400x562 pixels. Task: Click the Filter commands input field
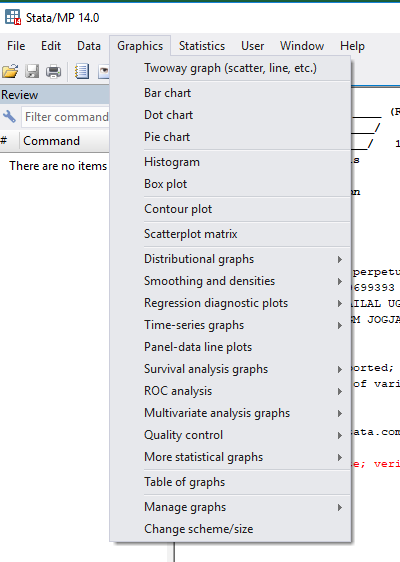pos(65,117)
